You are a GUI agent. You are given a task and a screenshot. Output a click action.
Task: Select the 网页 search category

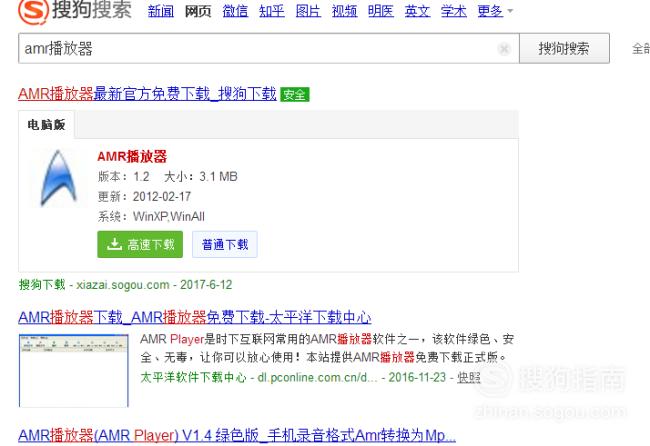pyautogui.click(x=198, y=11)
